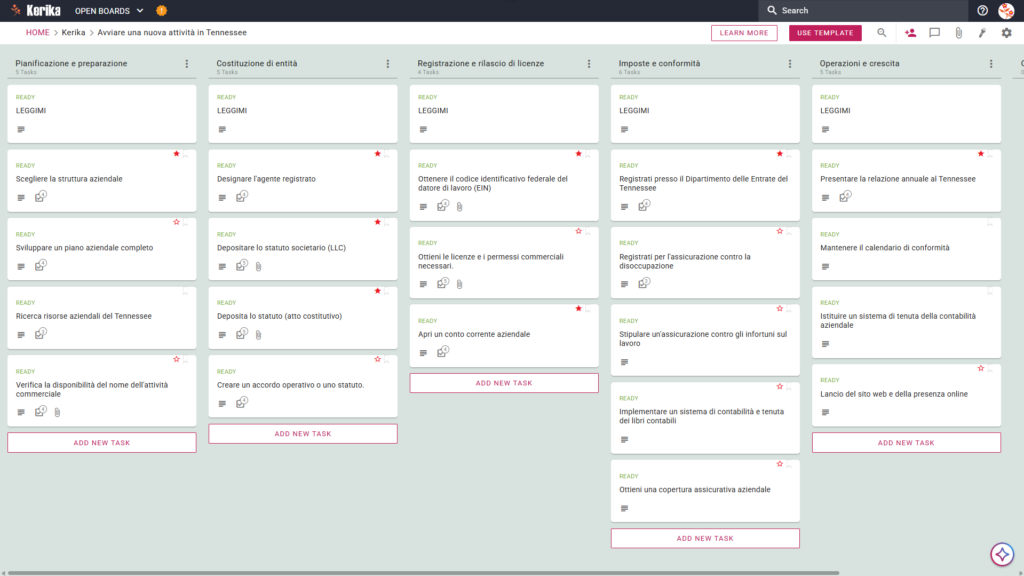Open Pianificazione e preparazione column menu
This screenshot has height=576, width=1024.
187,64
